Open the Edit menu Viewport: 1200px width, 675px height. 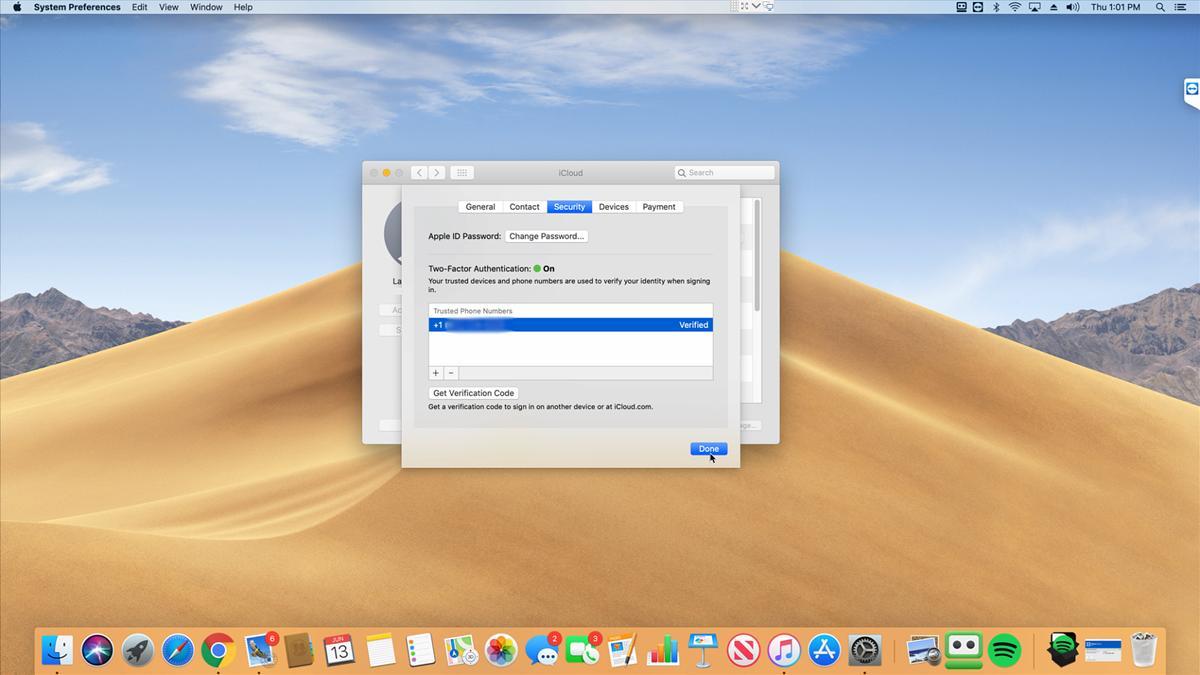(140, 7)
